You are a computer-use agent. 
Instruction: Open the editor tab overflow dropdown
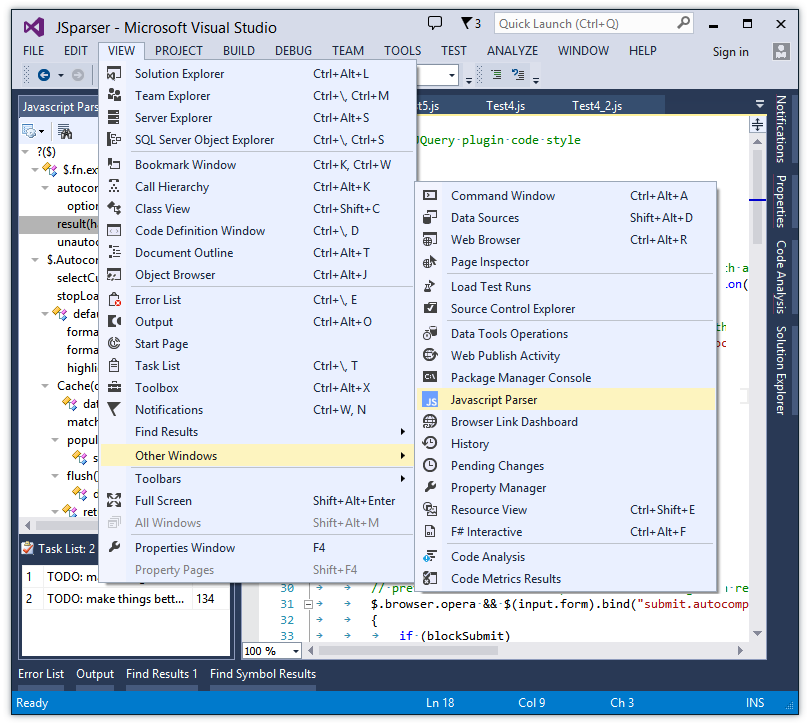pos(759,104)
